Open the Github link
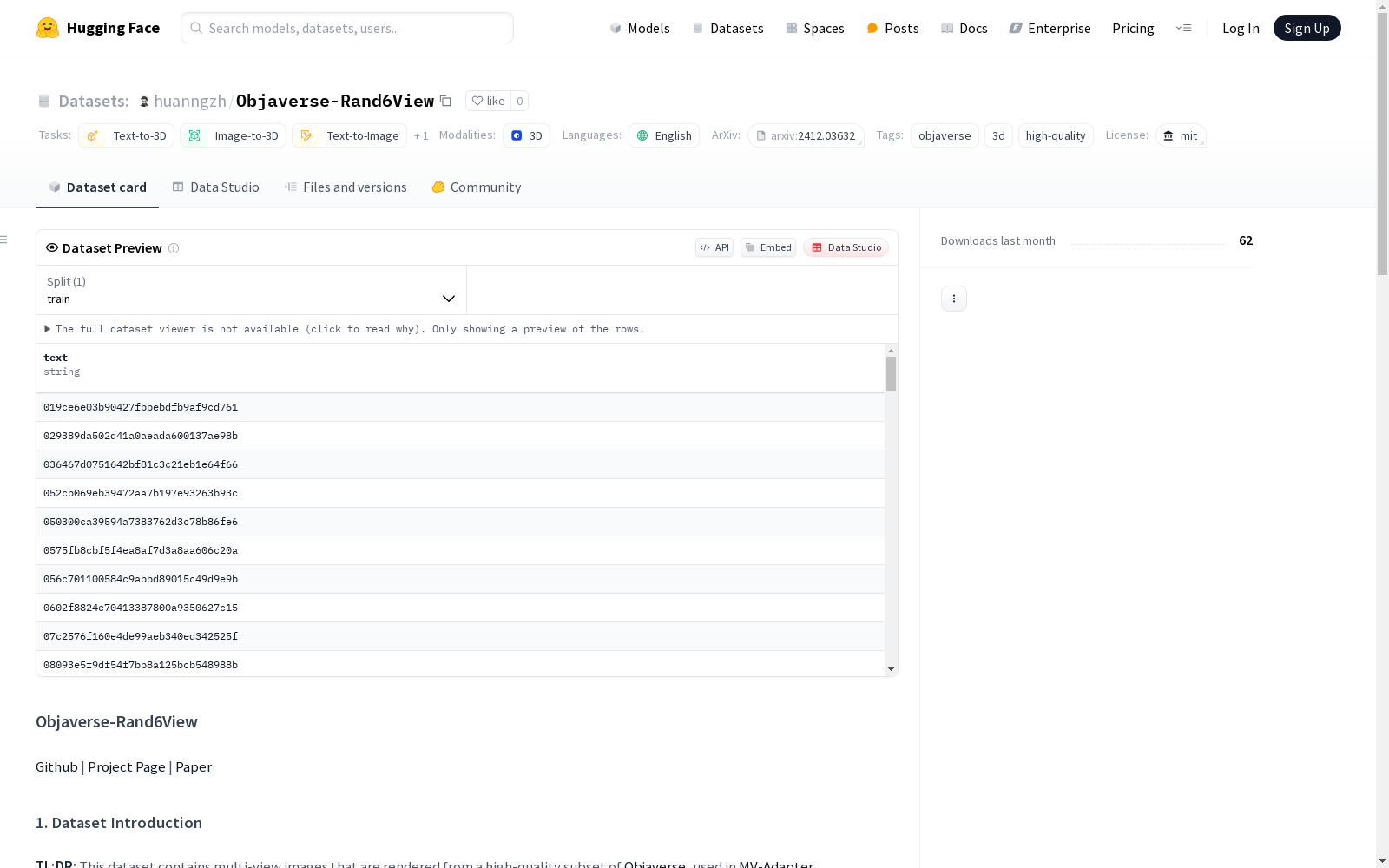Screen dimensions: 1389x868 (56, 767)
